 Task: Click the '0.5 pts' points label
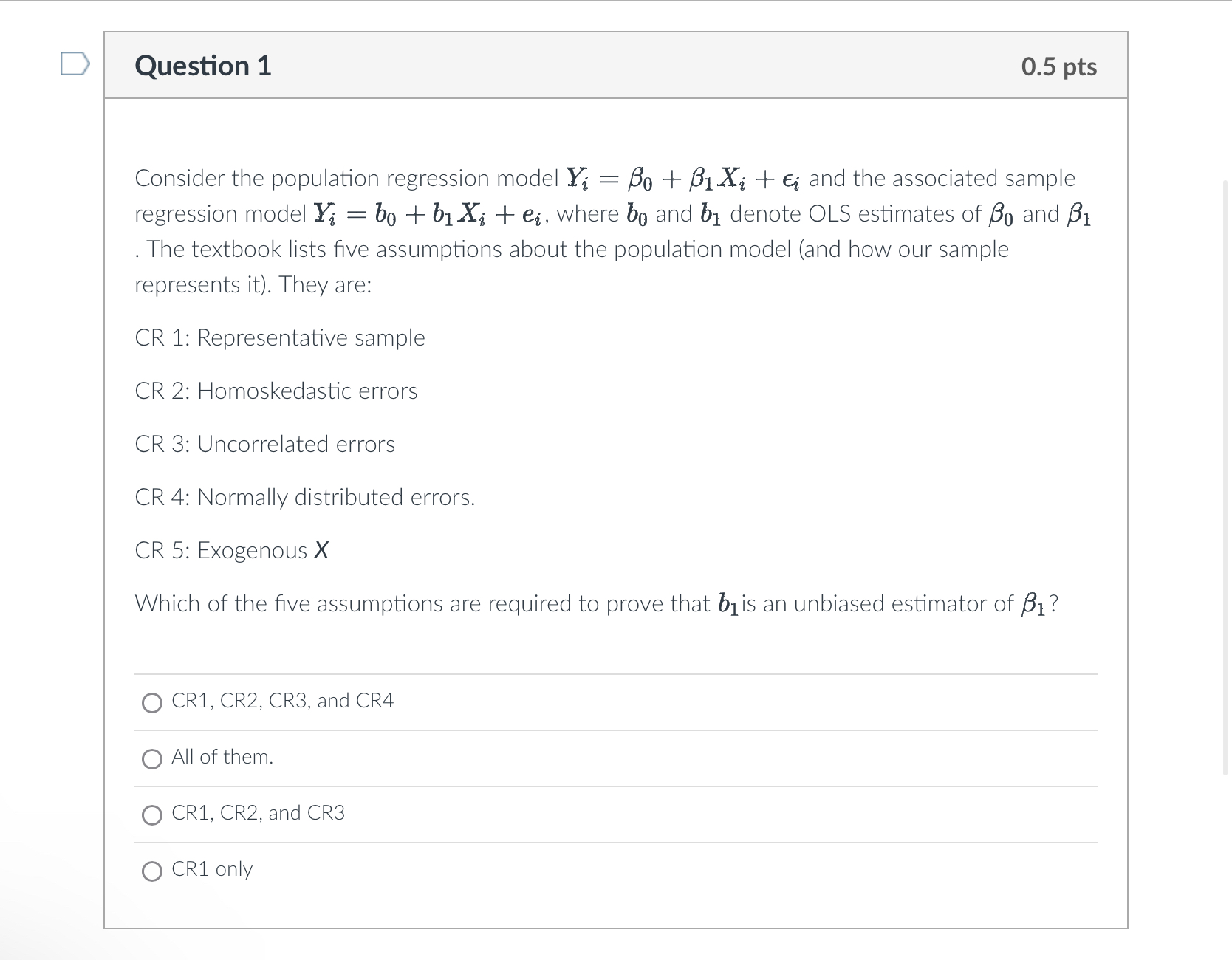pyautogui.click(x=1059, y=66)
